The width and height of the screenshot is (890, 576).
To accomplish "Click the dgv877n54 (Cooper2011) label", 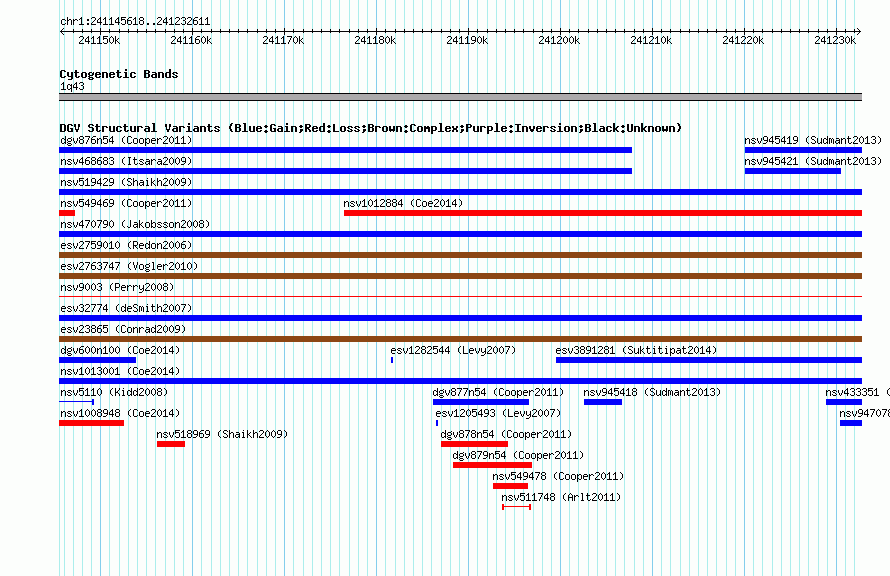I will tap(498, 392).
